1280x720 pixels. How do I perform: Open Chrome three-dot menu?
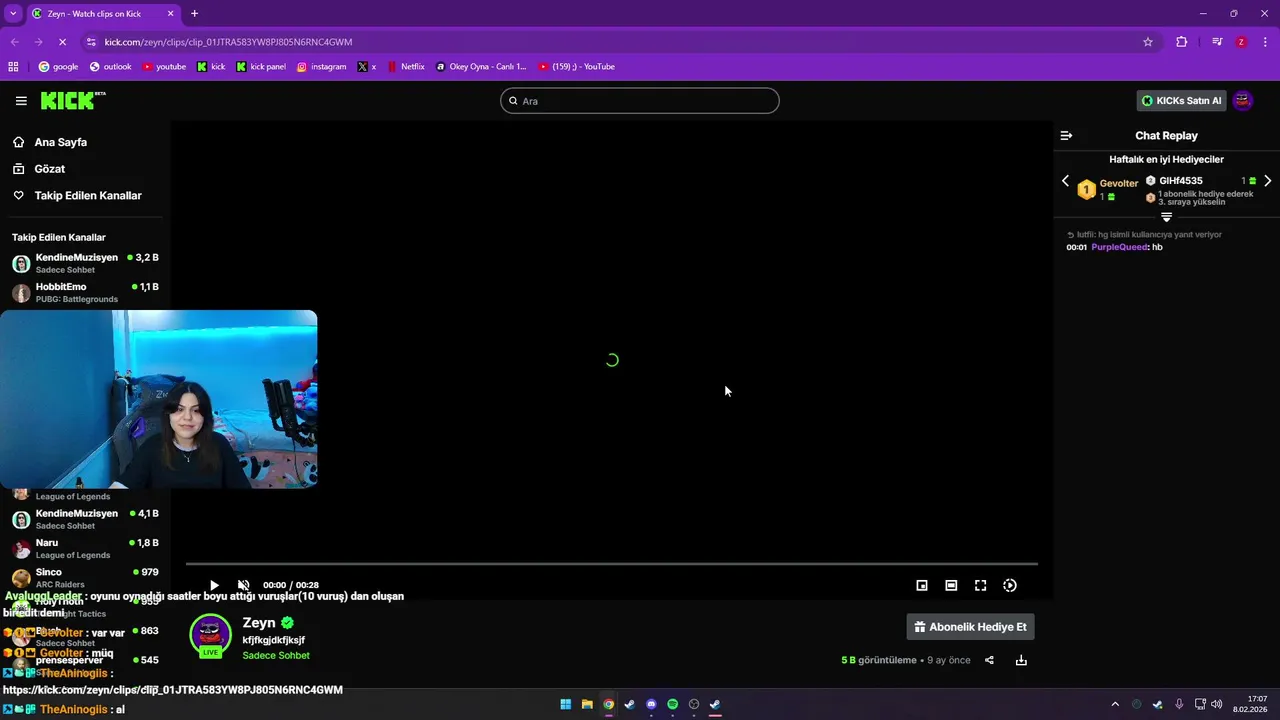[1264, 42]
